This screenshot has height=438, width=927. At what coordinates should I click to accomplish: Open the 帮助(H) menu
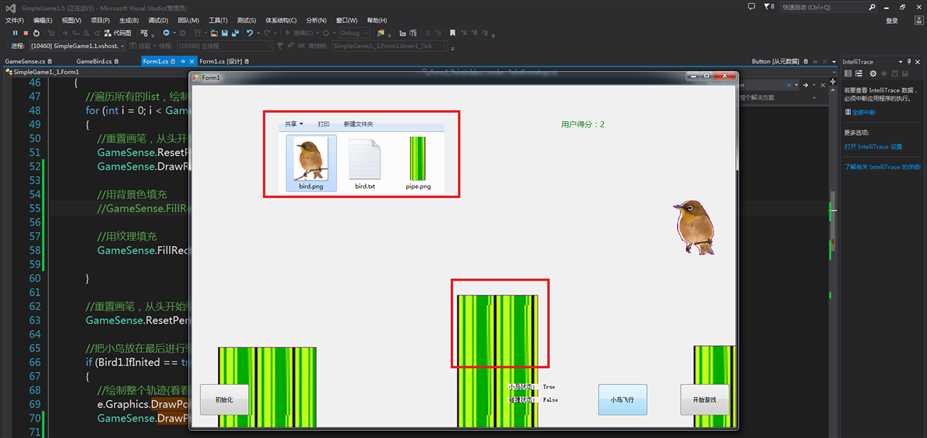point(377,20)
